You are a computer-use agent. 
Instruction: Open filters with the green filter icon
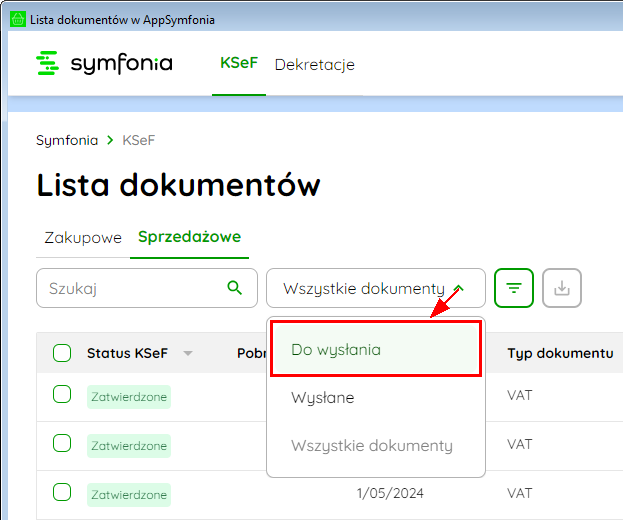(514, 288)
